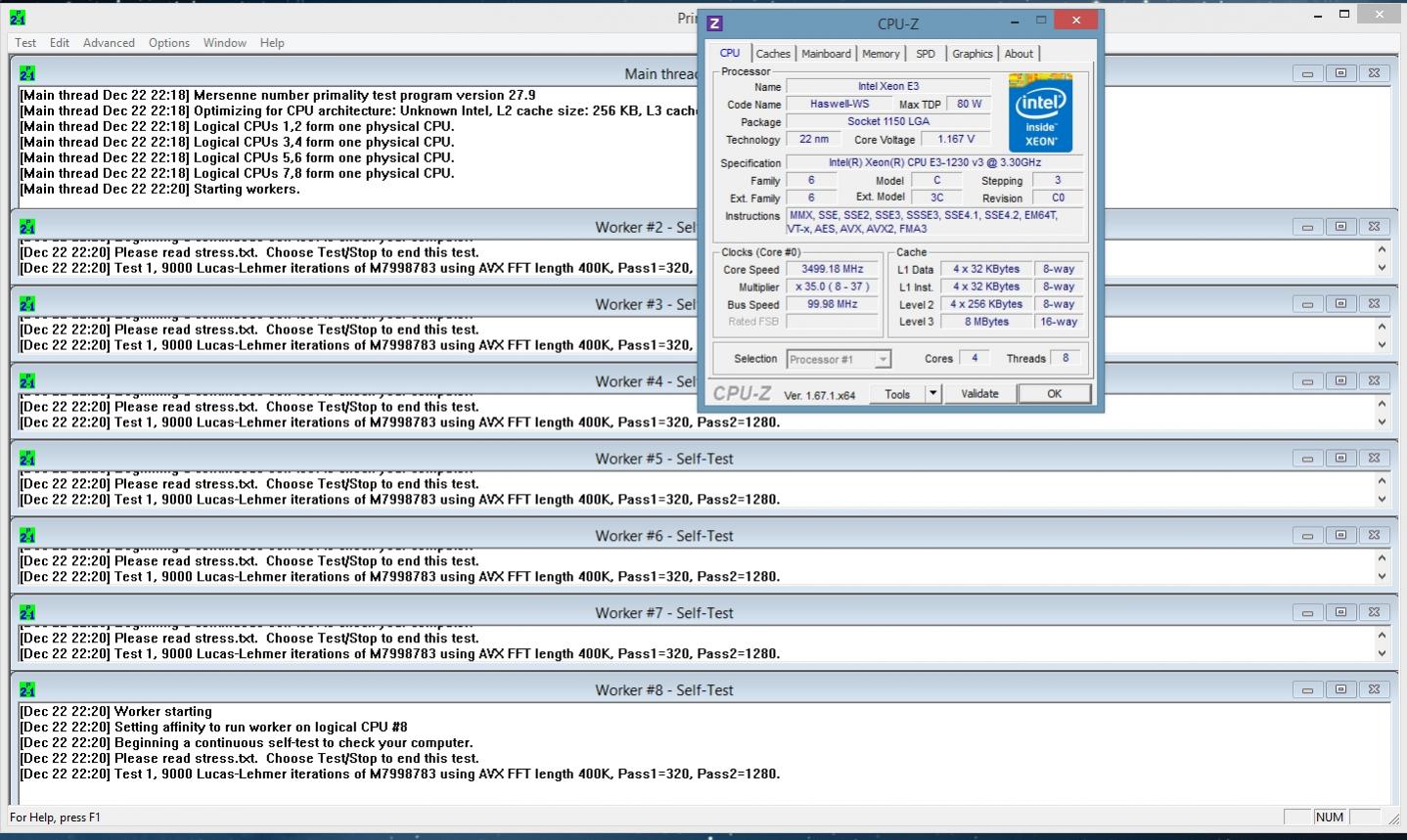Open the Tools dropdown arrow in CPU-Z

point(932,394)
